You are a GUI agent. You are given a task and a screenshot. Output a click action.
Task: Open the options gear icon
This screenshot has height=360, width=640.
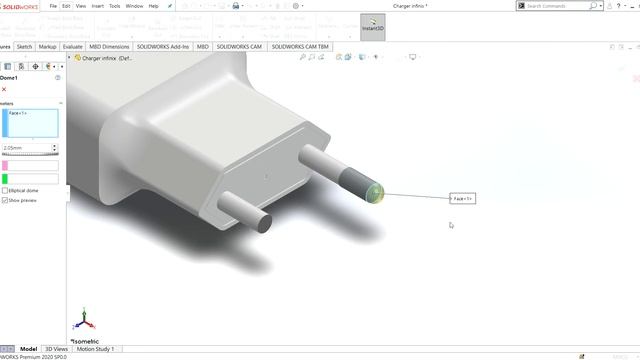point(296,6)
